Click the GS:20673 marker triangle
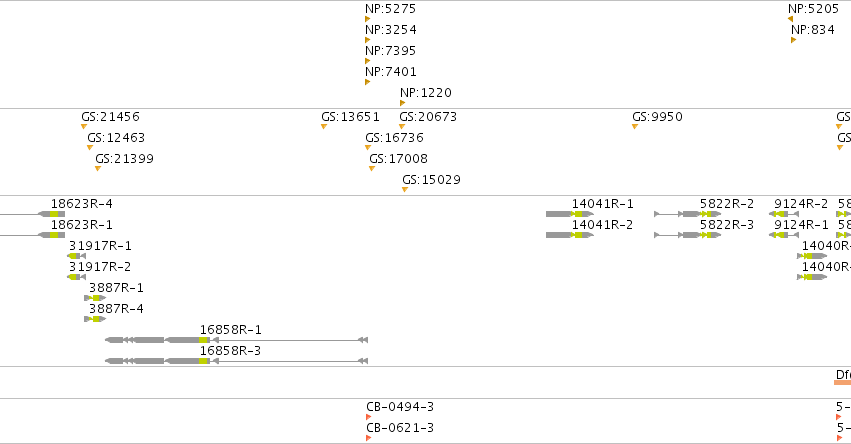This screenshot has width=851, height=444. click(402, 127)
